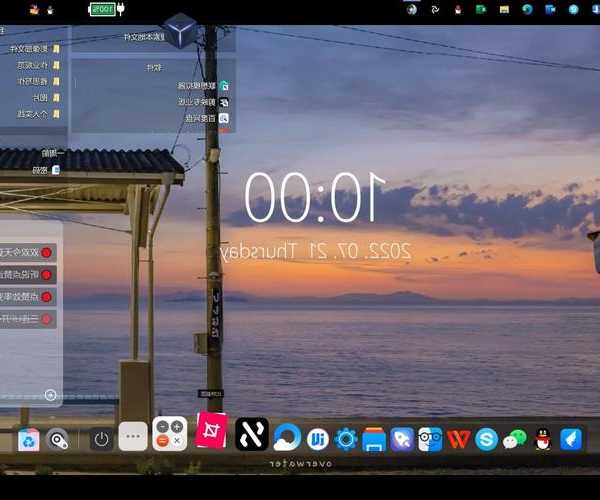Click the blue gear settings icon
This screenshot has width=600, height=500.
346,438
